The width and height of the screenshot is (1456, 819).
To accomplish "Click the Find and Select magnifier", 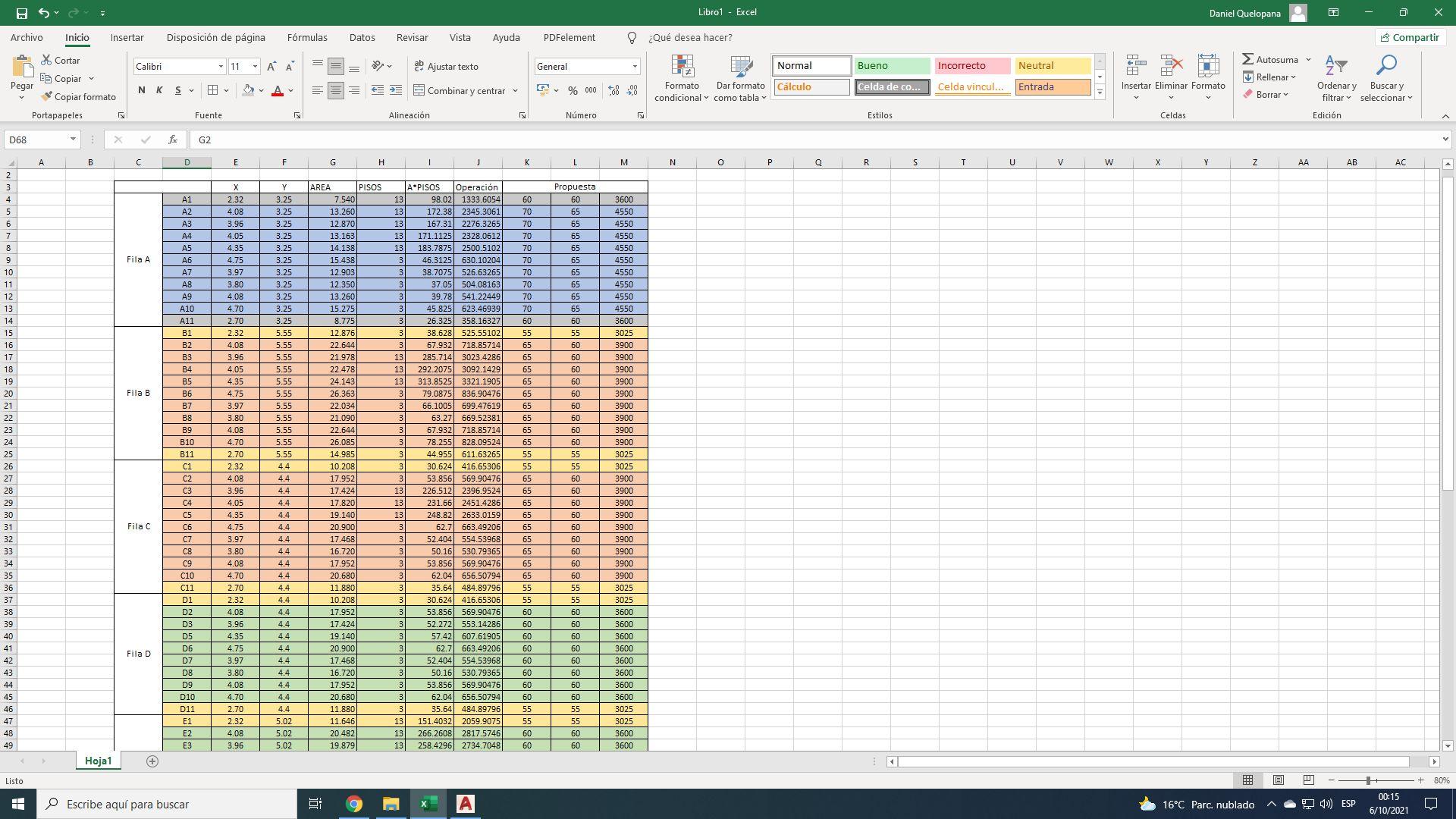I will click(1385, 66).
